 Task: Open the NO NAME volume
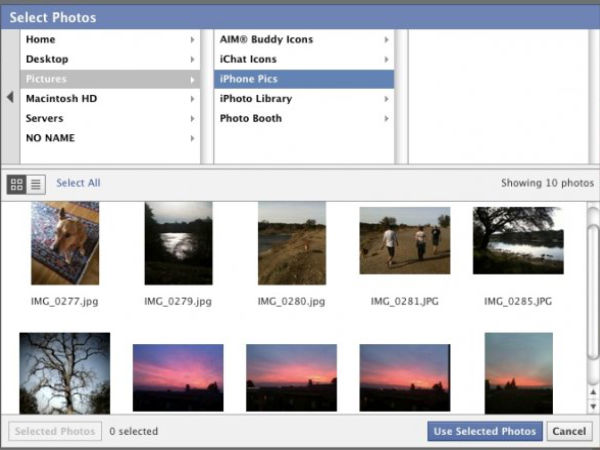point(50,138)
